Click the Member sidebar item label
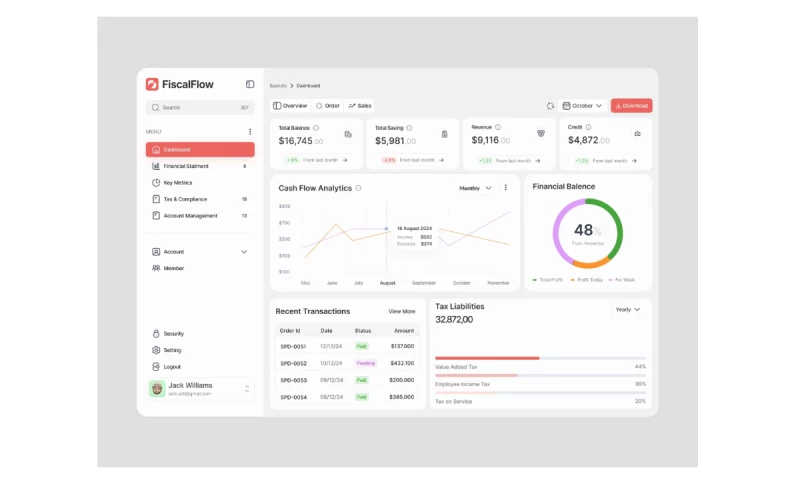This screenshot has width=800, height=480. point(173,268)
